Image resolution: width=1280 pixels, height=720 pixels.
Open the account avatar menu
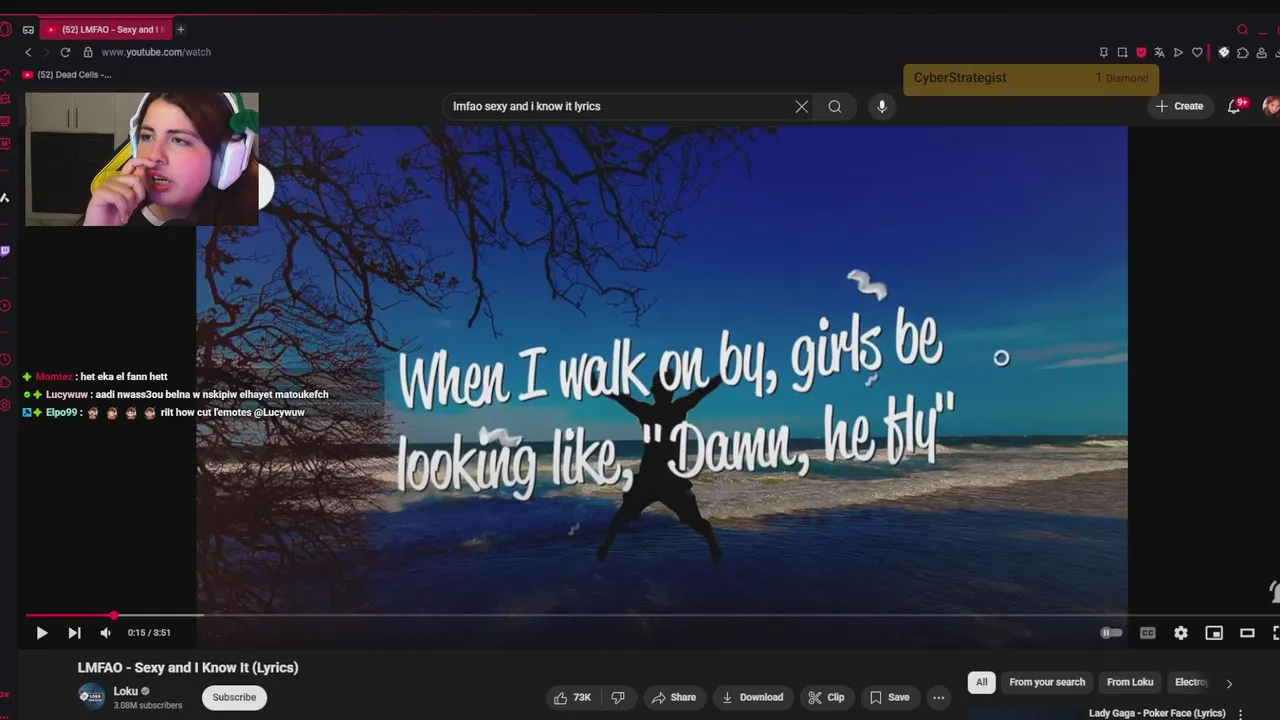(x=1272, y=106)
